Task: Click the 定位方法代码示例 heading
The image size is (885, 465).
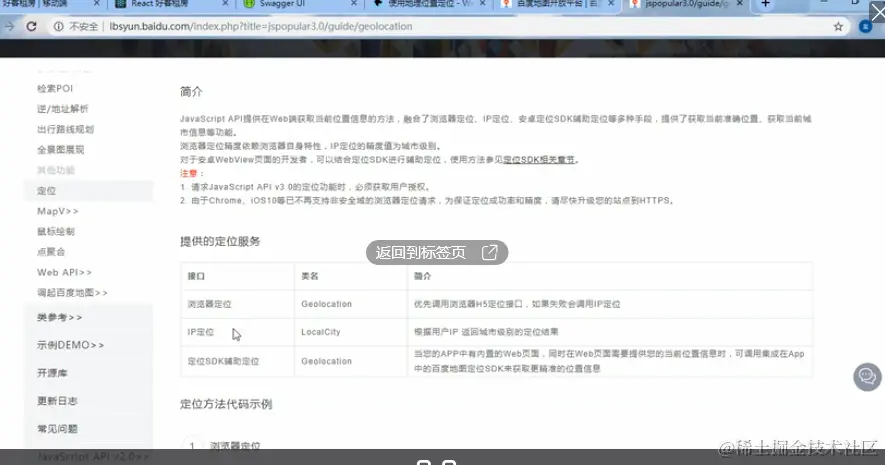Action: click(226, 404)
